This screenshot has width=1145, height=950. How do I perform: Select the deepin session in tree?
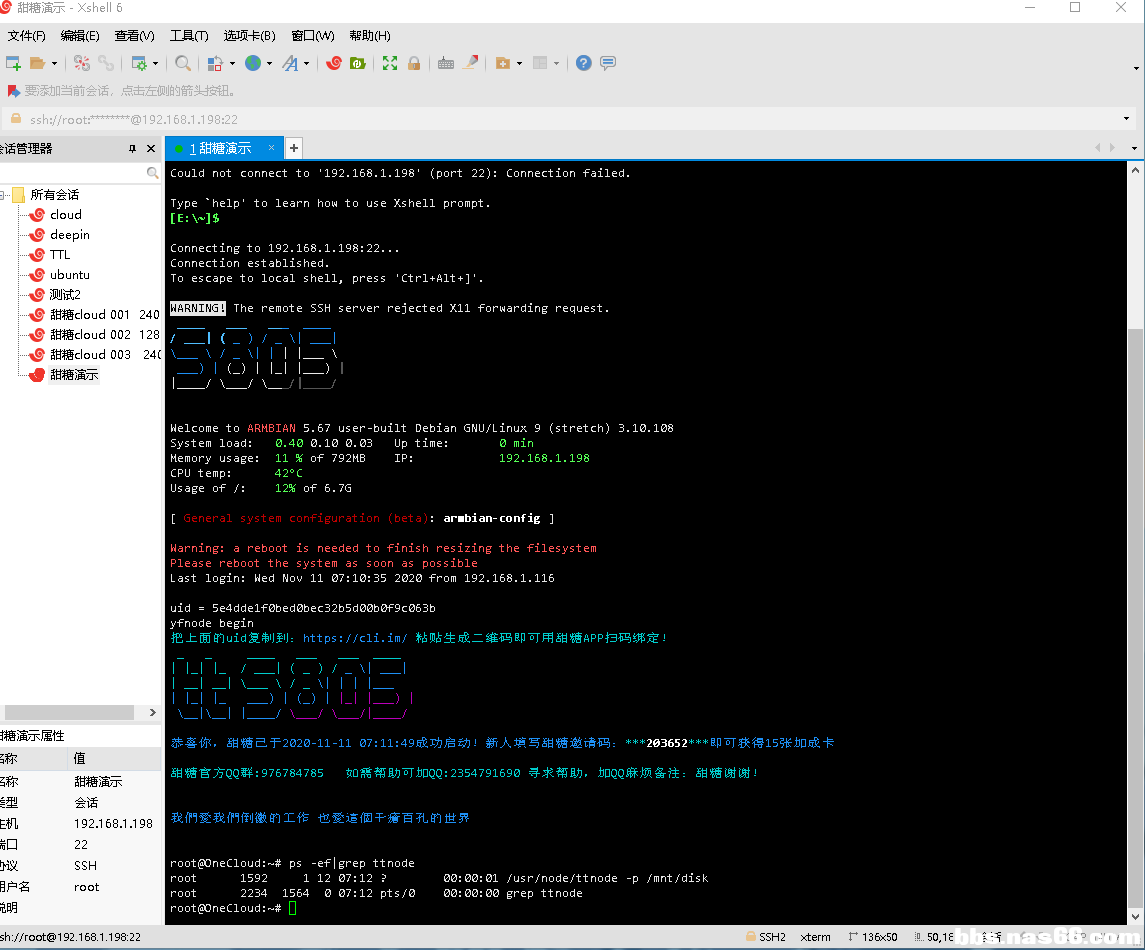coord(69,235)
